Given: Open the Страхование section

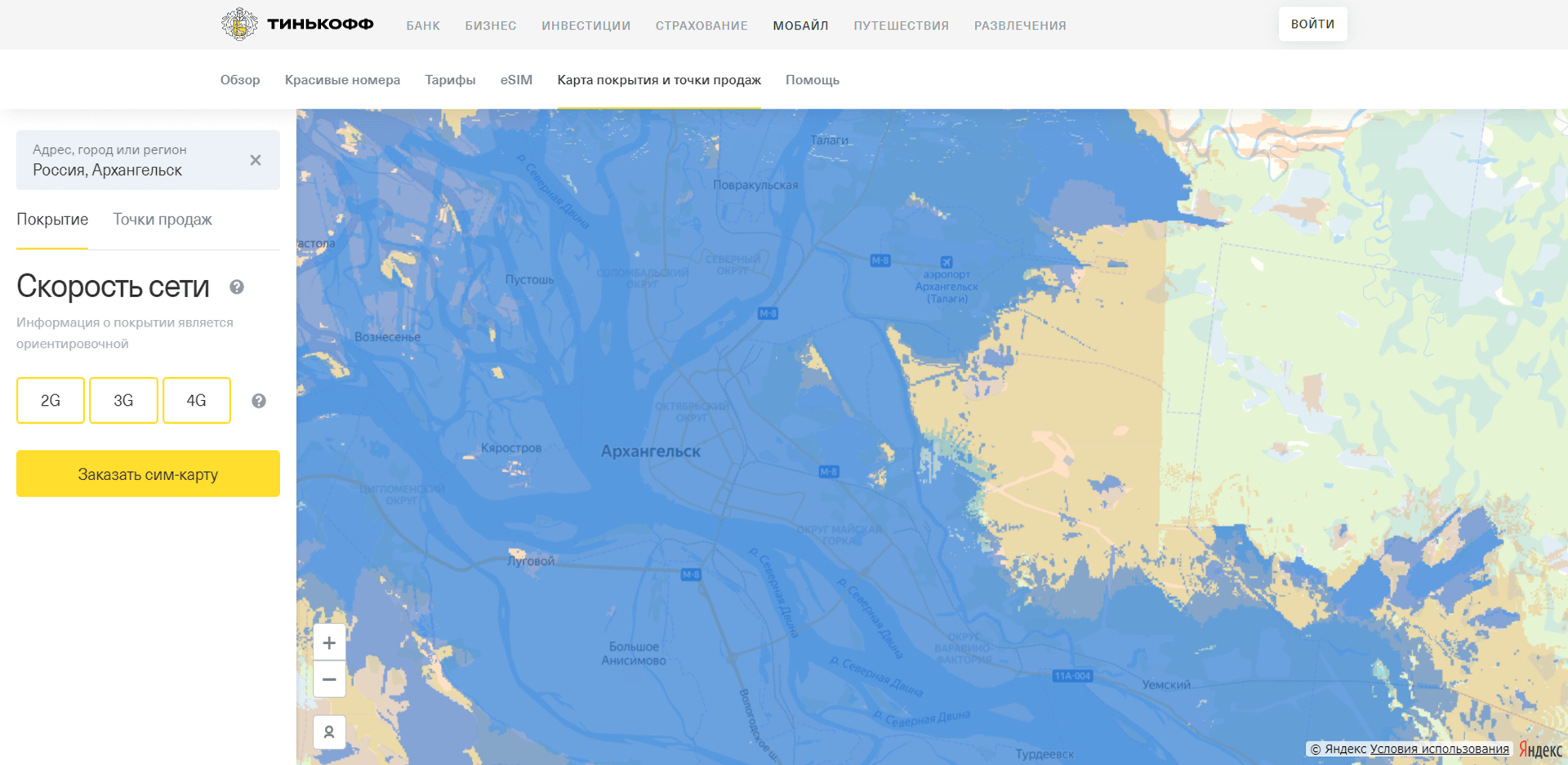Looking at the screenshot, I should 702,25.
